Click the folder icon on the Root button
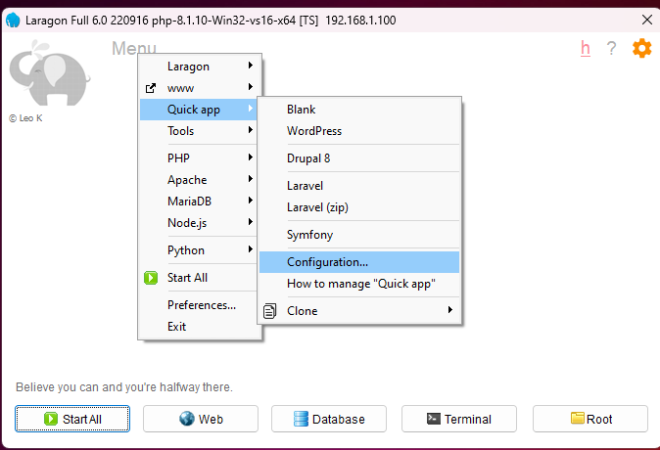 click(x=578, y=418)
